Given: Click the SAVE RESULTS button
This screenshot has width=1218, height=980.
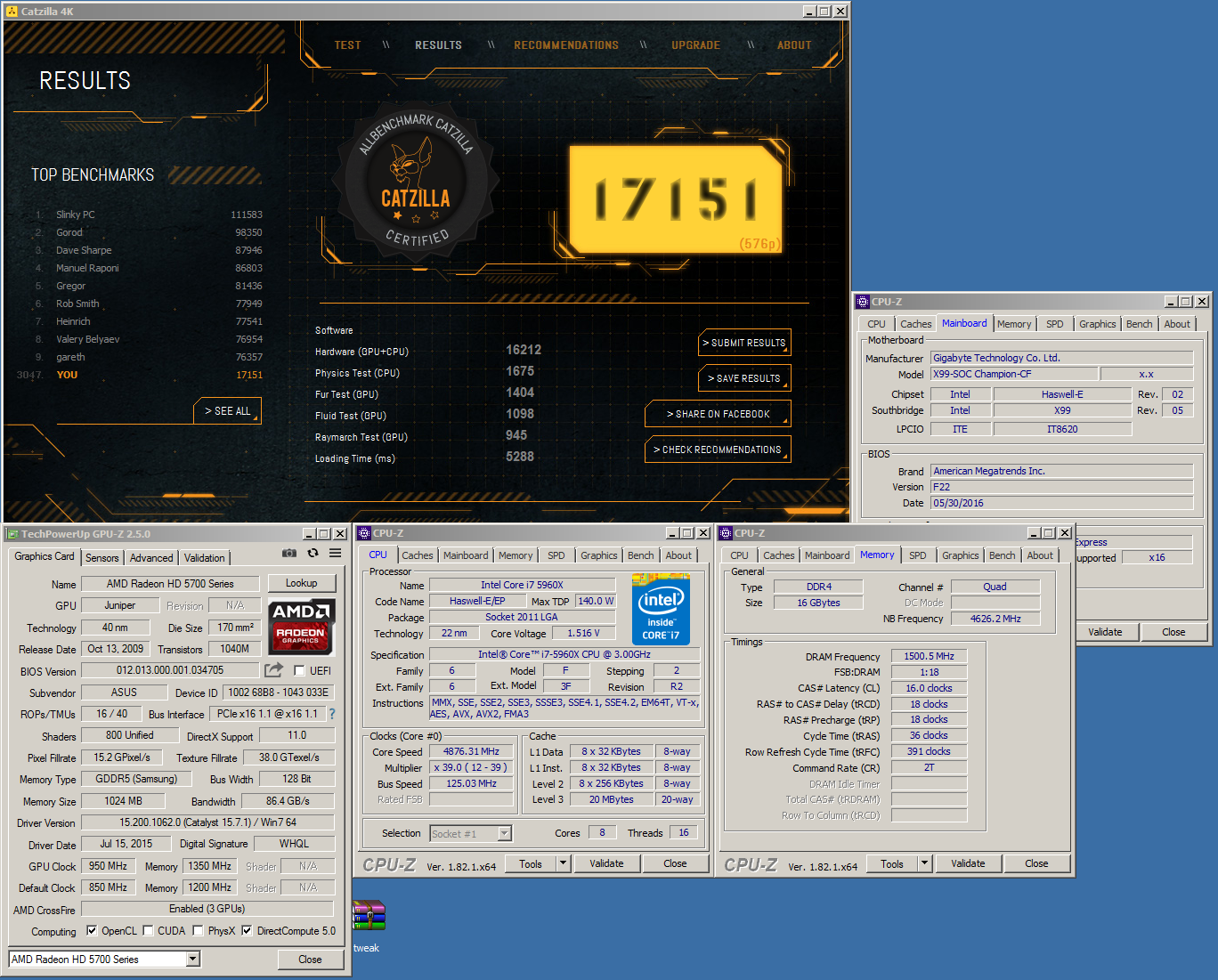Looking at the screenshot, I should (745, 378).
